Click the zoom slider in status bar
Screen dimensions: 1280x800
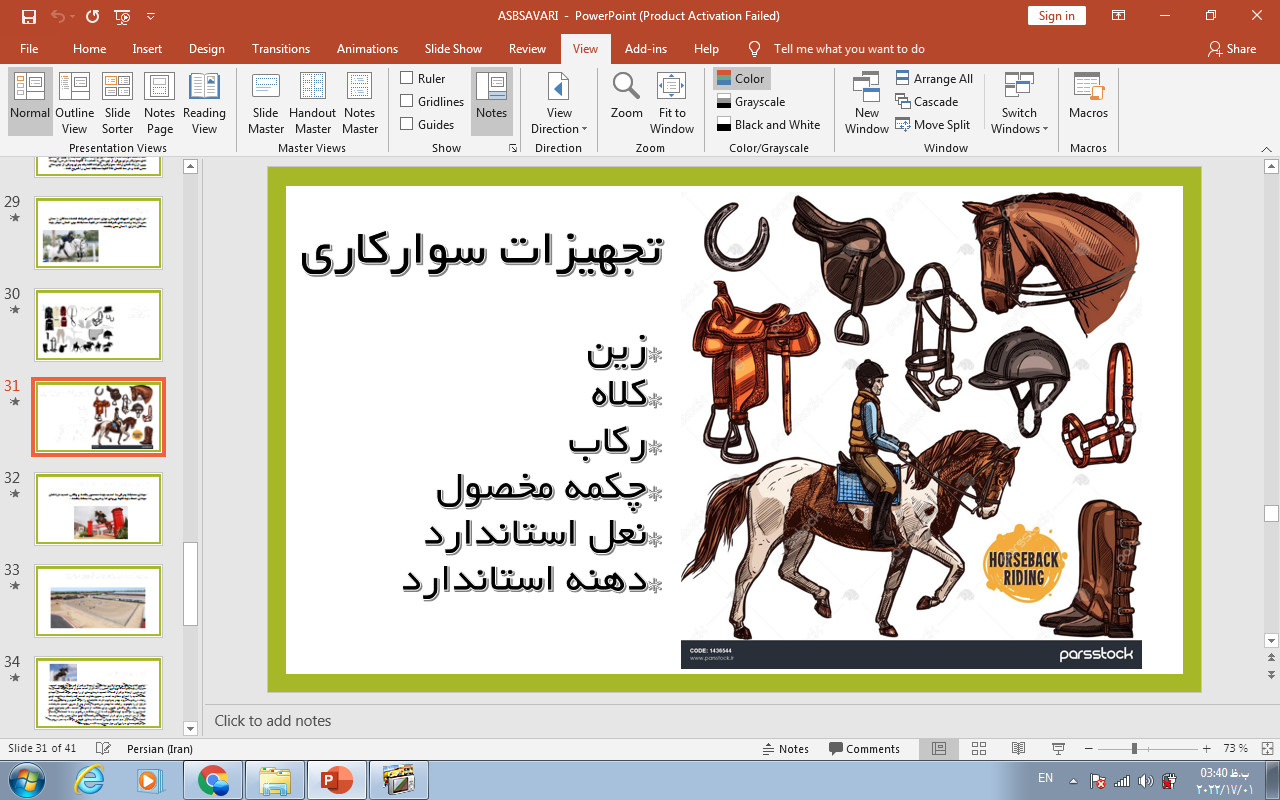tap(1134, 748)
